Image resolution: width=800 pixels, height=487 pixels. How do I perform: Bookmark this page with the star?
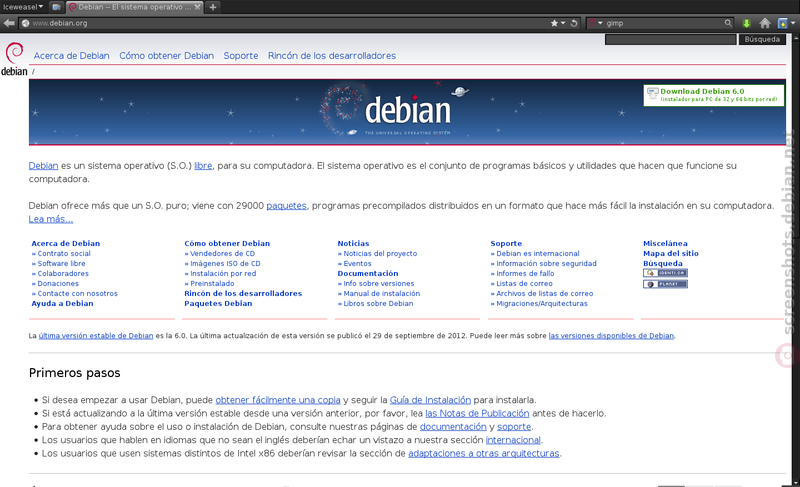click(x=554, y=23)
